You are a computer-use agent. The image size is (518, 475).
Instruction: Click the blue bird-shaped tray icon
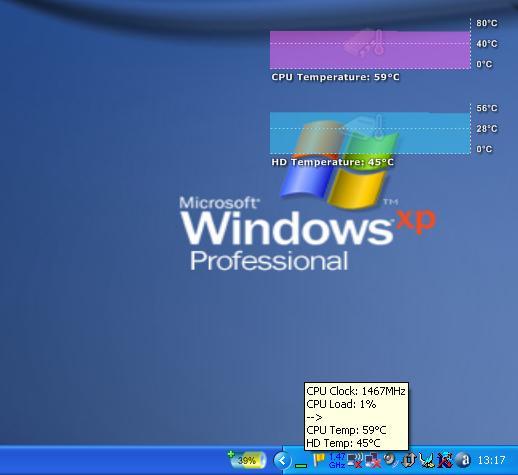(427, 460)
